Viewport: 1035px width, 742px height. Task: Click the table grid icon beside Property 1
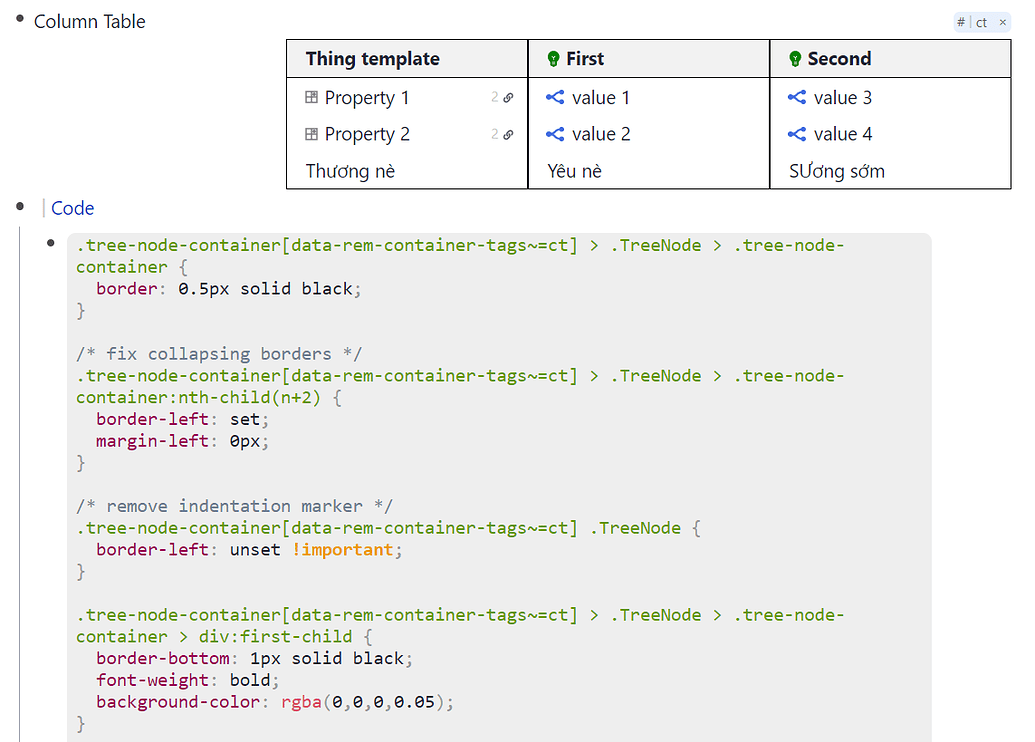coord(311,97)
